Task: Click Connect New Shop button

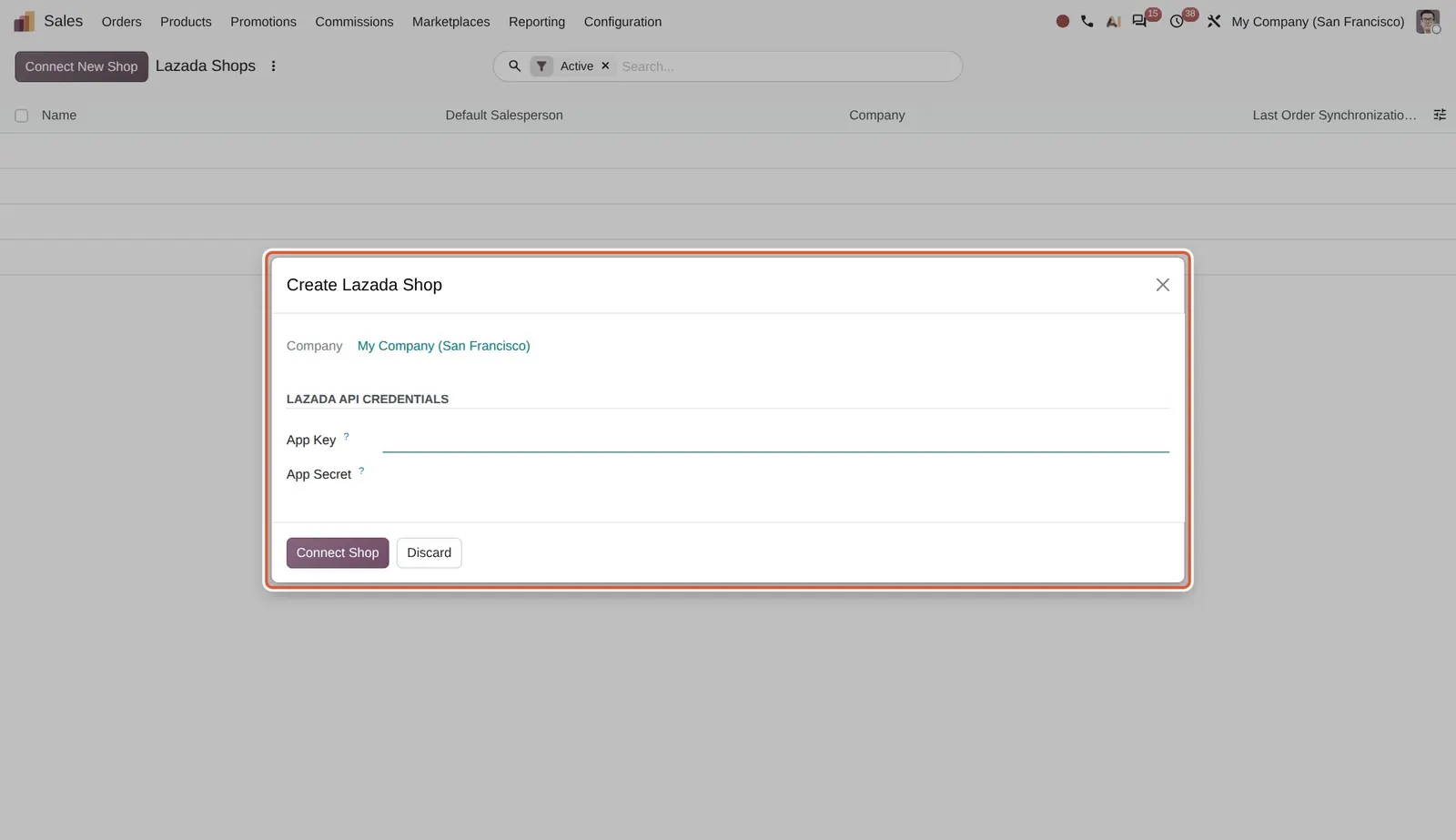Action: click(x=81, y=66)
